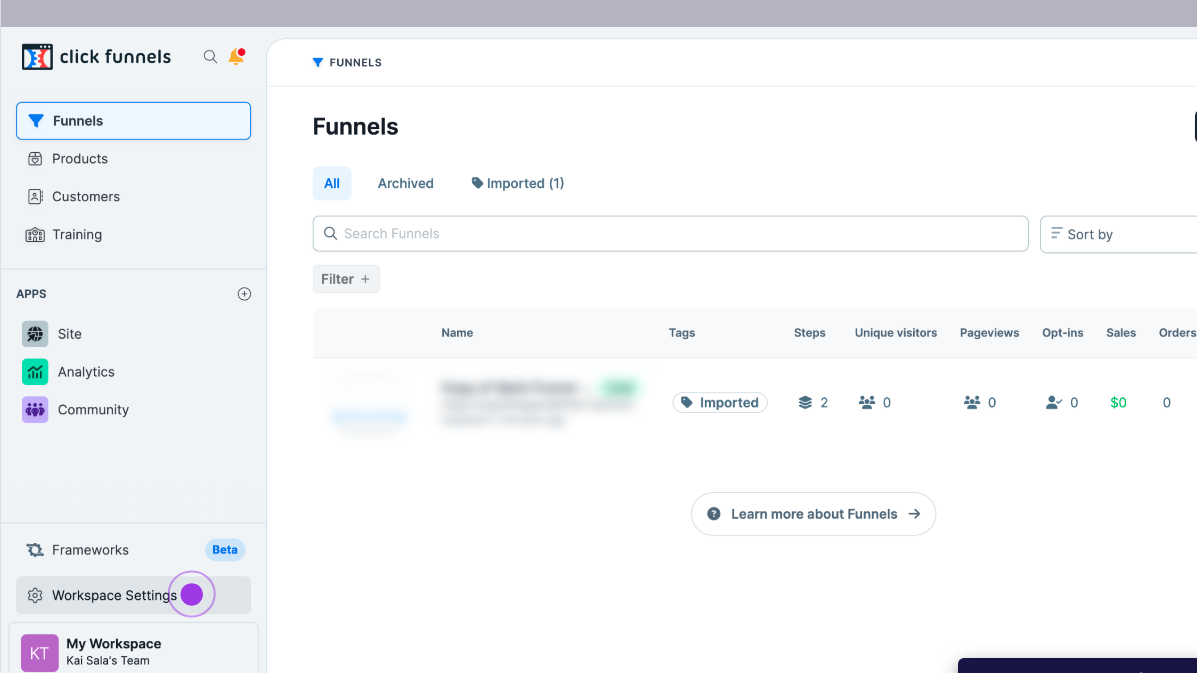
Task: Click the funnel thumbnail in the table
Action: 369,402
